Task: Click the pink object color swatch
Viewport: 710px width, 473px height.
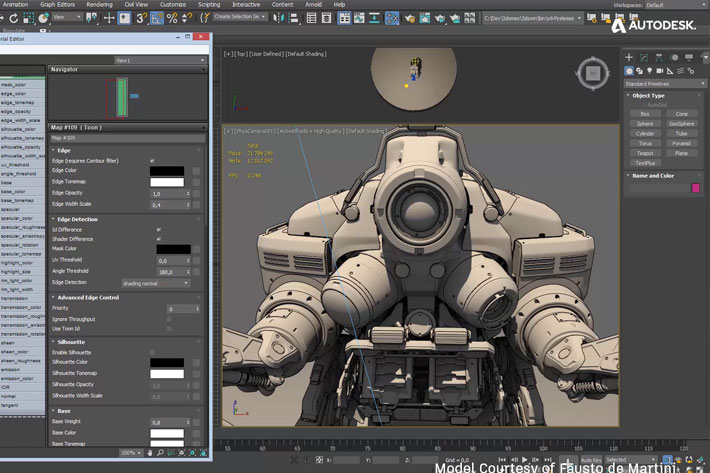Action: tap(696, 187)
